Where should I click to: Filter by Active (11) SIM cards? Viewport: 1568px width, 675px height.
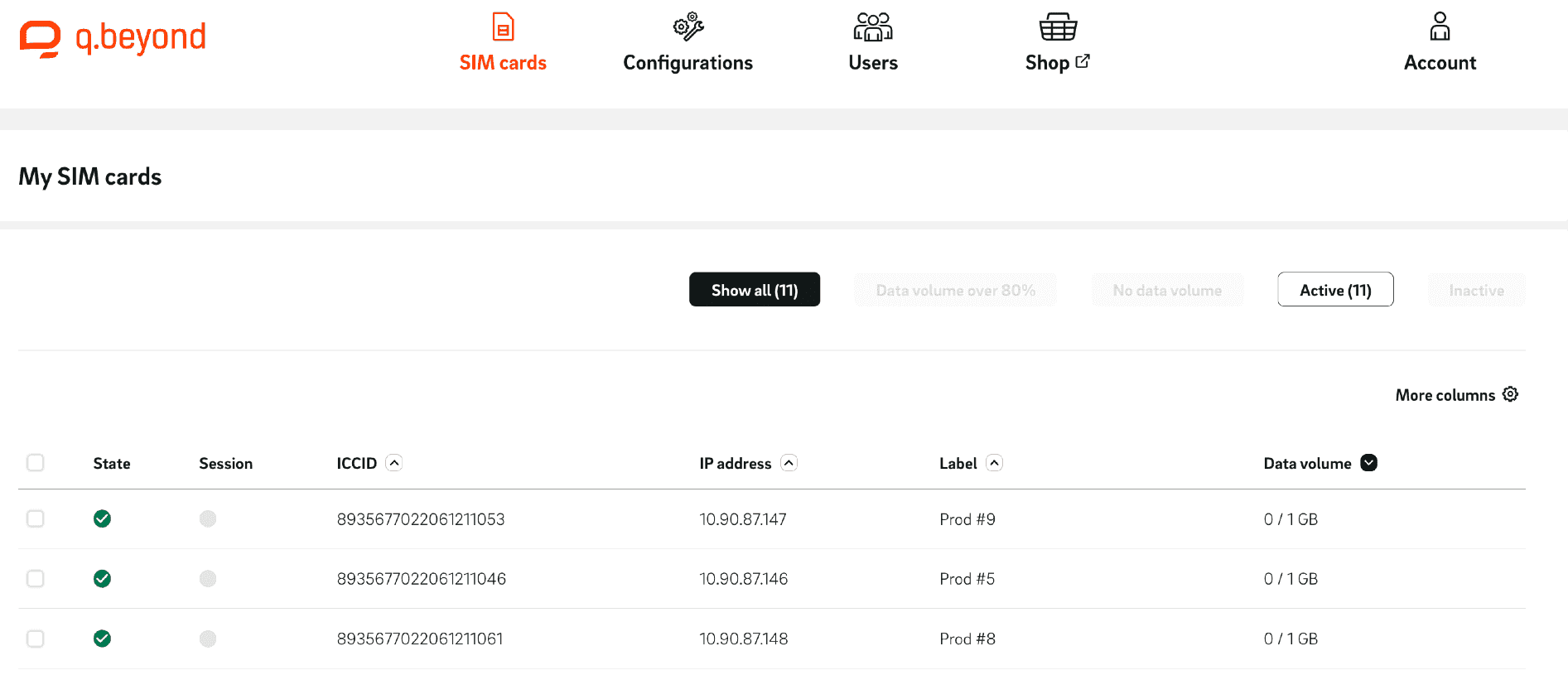point(1335,290)
